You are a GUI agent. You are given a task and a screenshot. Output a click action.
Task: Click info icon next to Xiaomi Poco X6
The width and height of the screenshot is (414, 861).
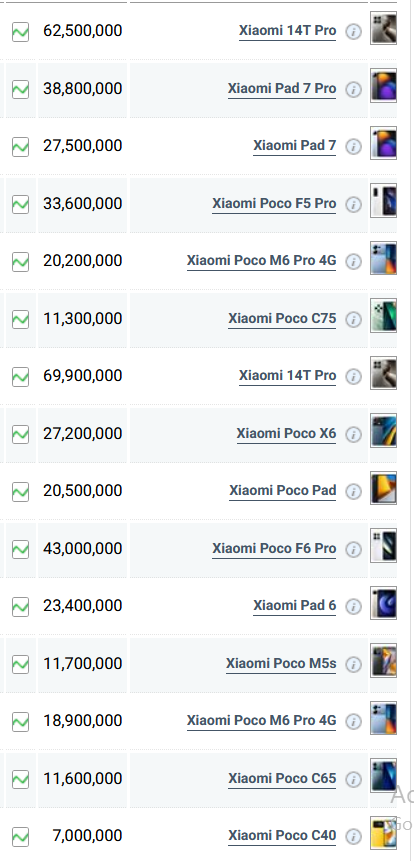click(x=354, y=434)
